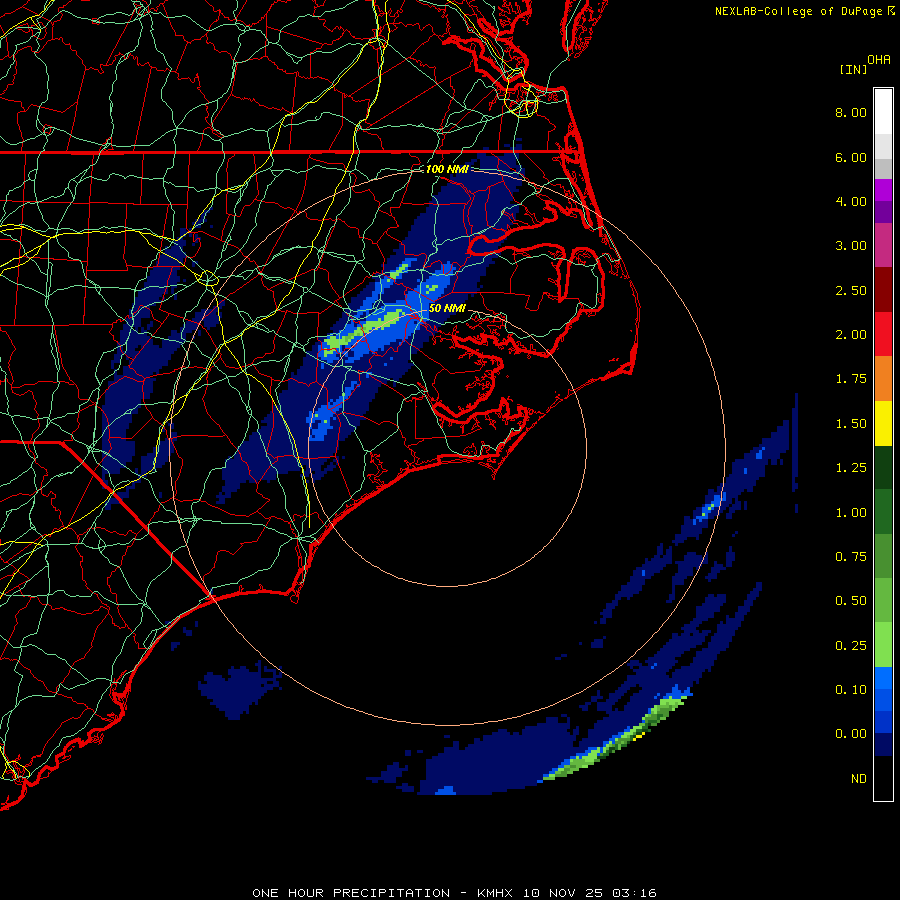Select the ND legend label
Viewport: 900px width, 900px height.
click(859, 779)
